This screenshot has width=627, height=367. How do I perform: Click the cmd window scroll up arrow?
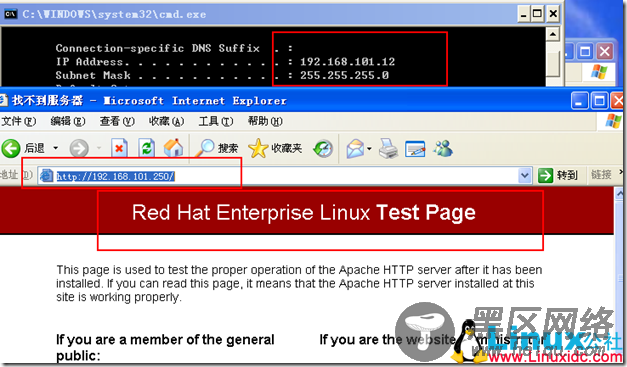click(x=553, y=34)
